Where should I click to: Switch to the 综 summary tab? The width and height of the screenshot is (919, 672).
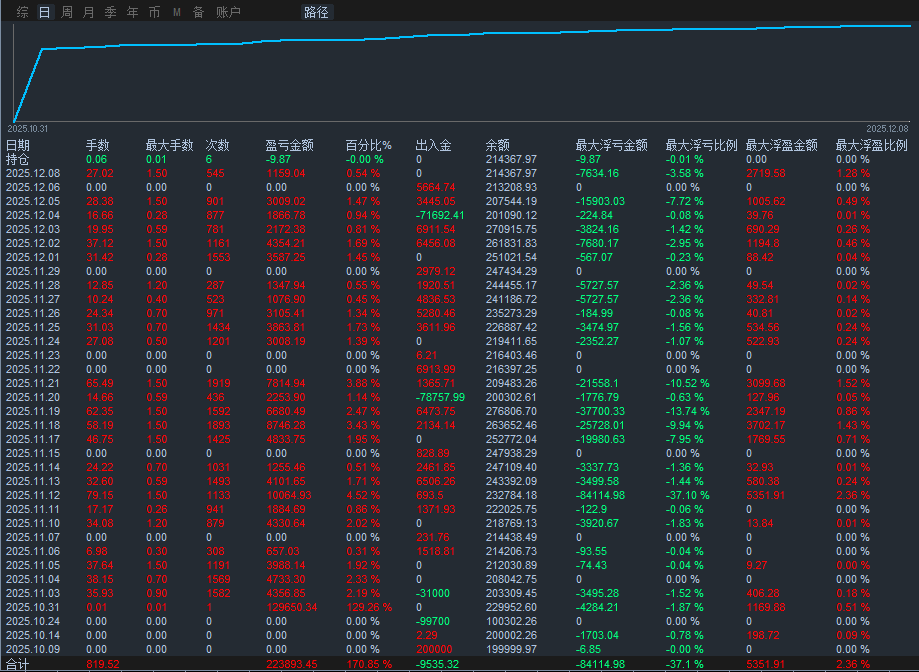(22, 12)
